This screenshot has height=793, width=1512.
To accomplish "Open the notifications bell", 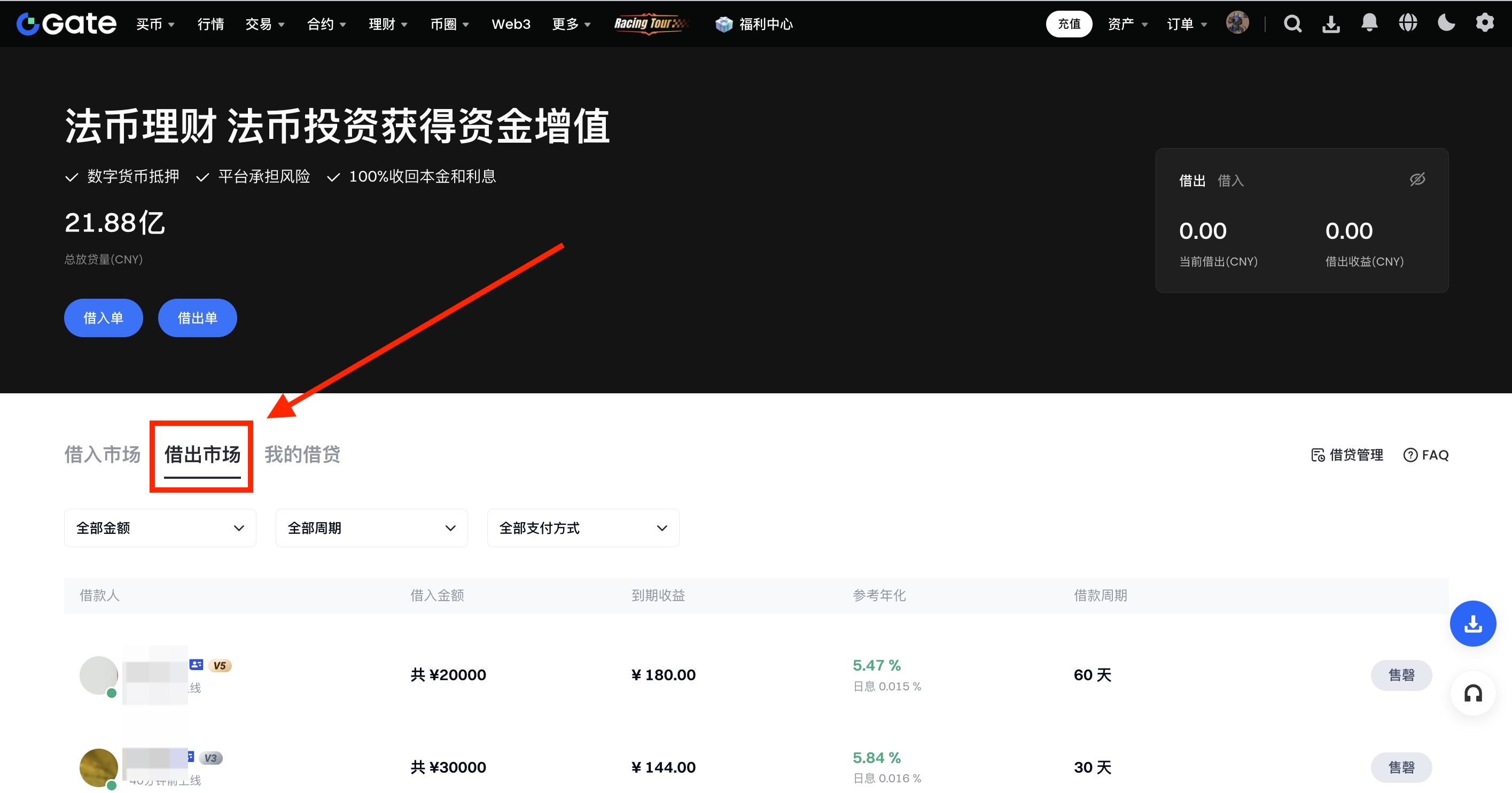I will [1369, 23].
